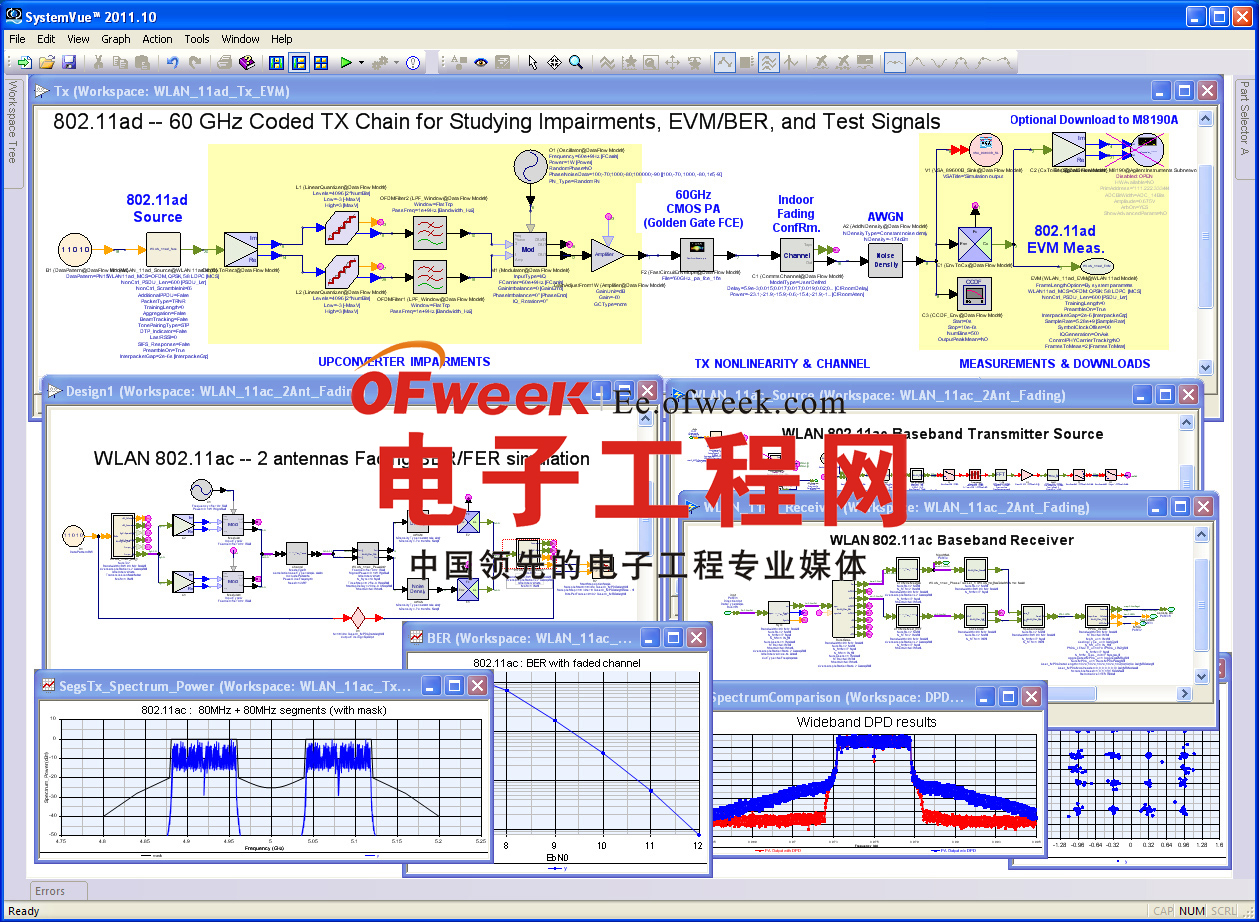Click the Mod modulator block in Tx schematic
The image size is (1259, 922).
pos(528,249)
